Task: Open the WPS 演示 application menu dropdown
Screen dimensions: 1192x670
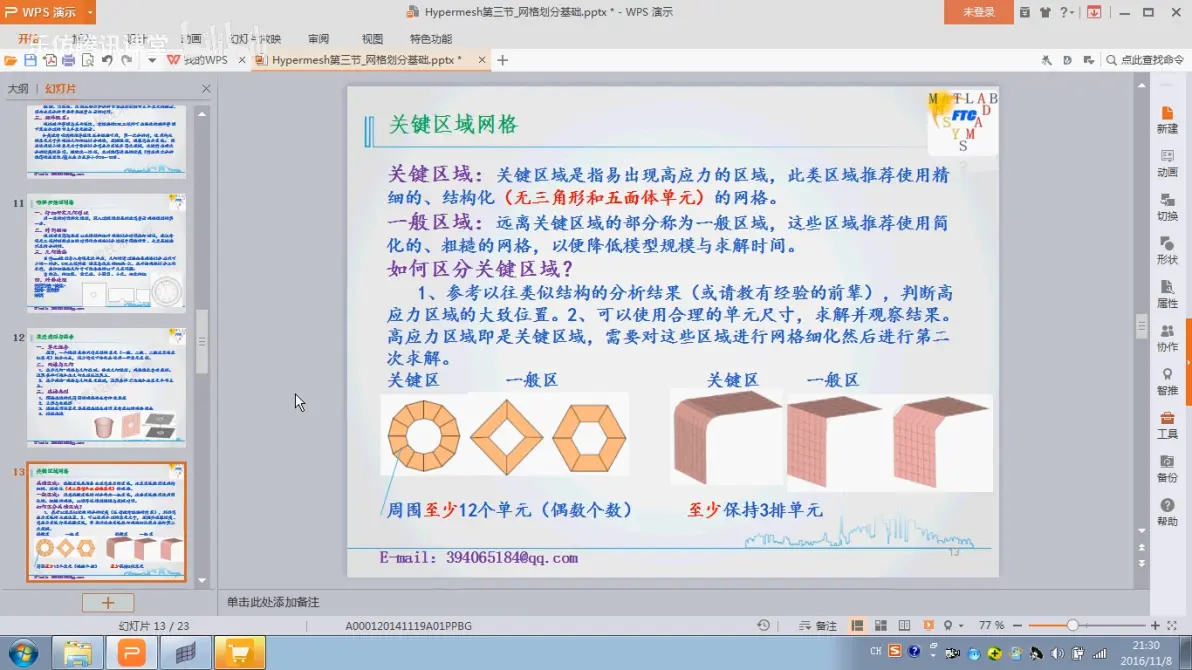Action: click(90, 12)
